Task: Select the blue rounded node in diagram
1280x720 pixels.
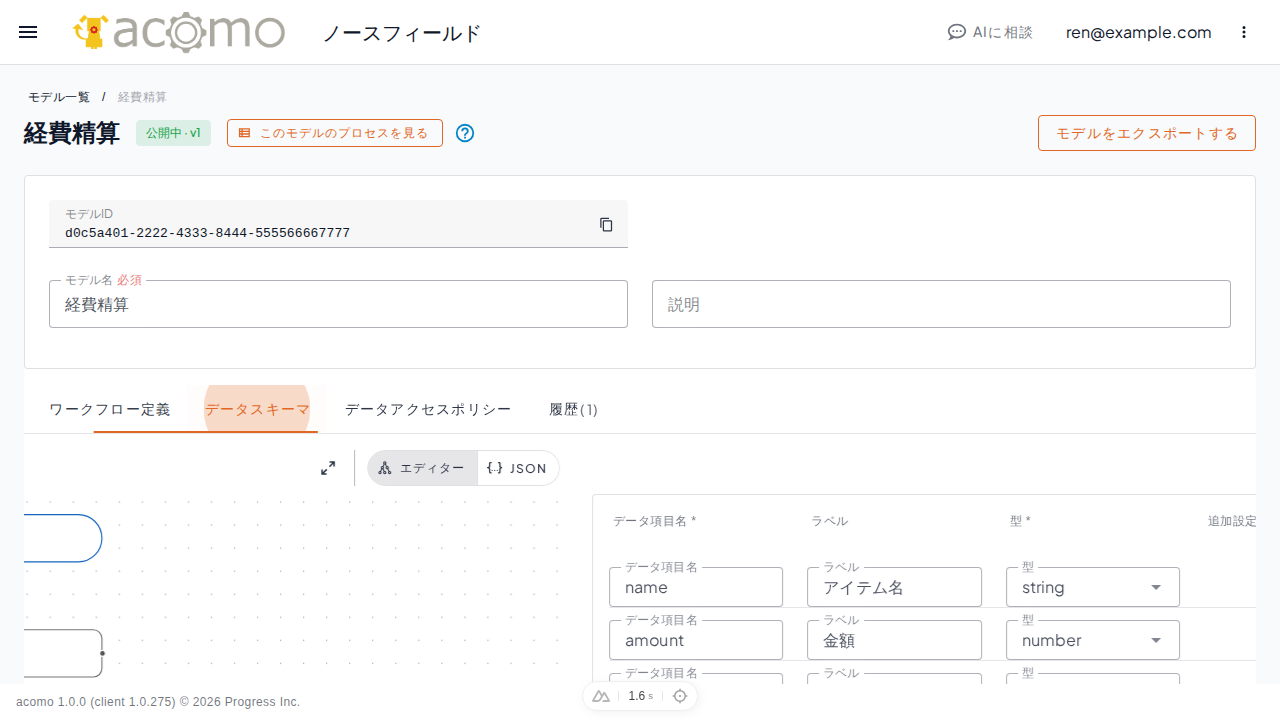Action: click(x=63, y=538)
